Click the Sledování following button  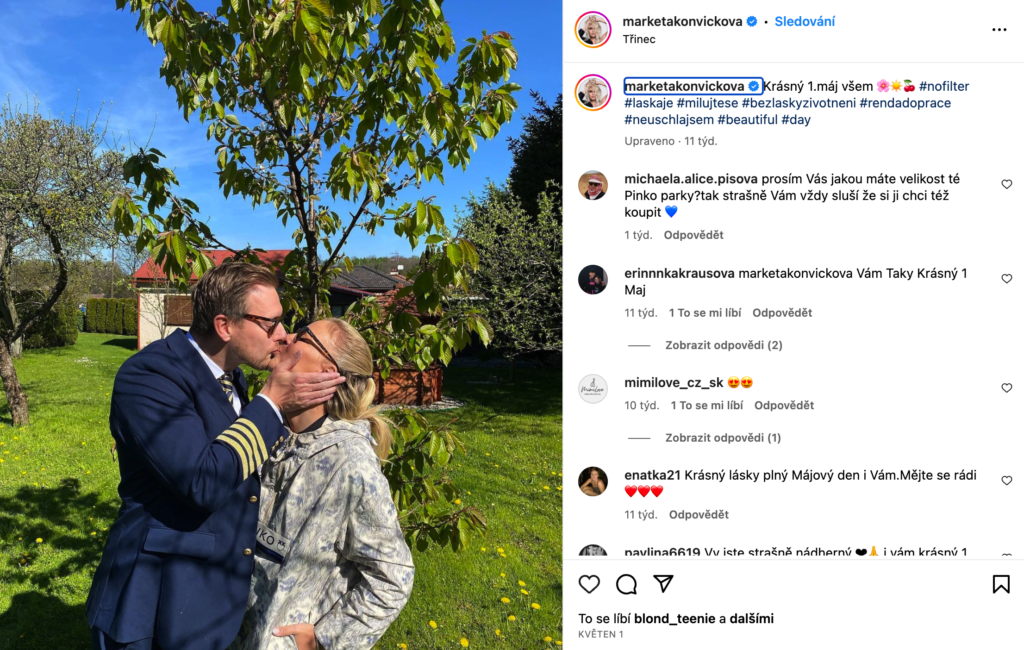point(805,22)
